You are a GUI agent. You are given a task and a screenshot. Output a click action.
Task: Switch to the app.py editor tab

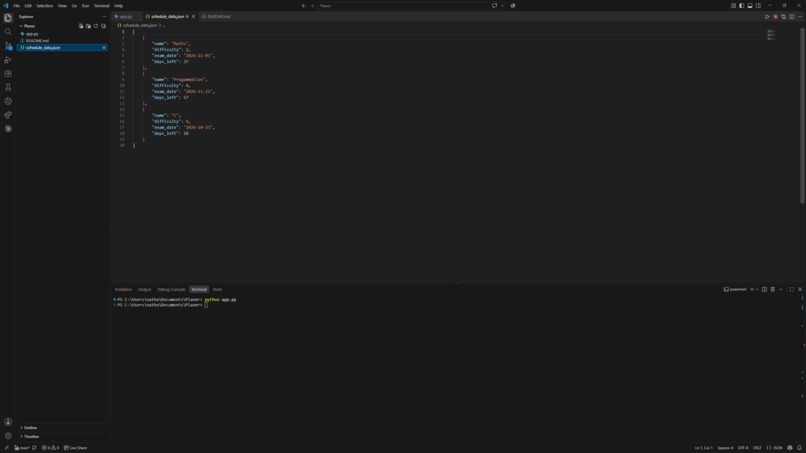pos(126,16)
